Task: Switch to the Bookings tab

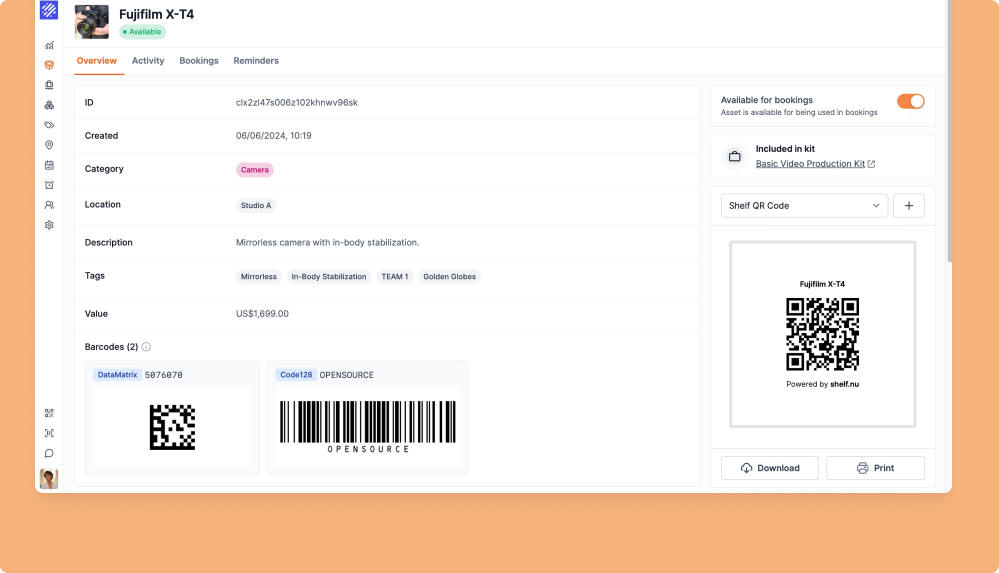Action: pos(199,61)
